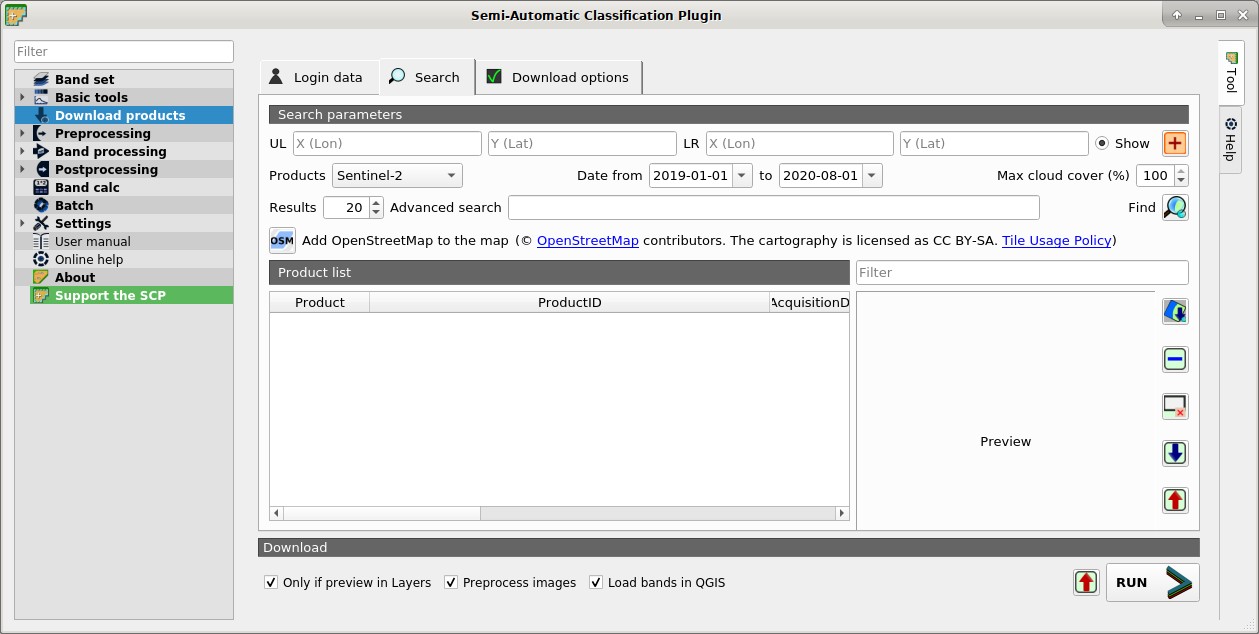Image resolution: width=1259 pixels, height=634 pixels.
Task: Uncheck Load bands in QGIS checkbox
Action: click(x=596, y=582)
